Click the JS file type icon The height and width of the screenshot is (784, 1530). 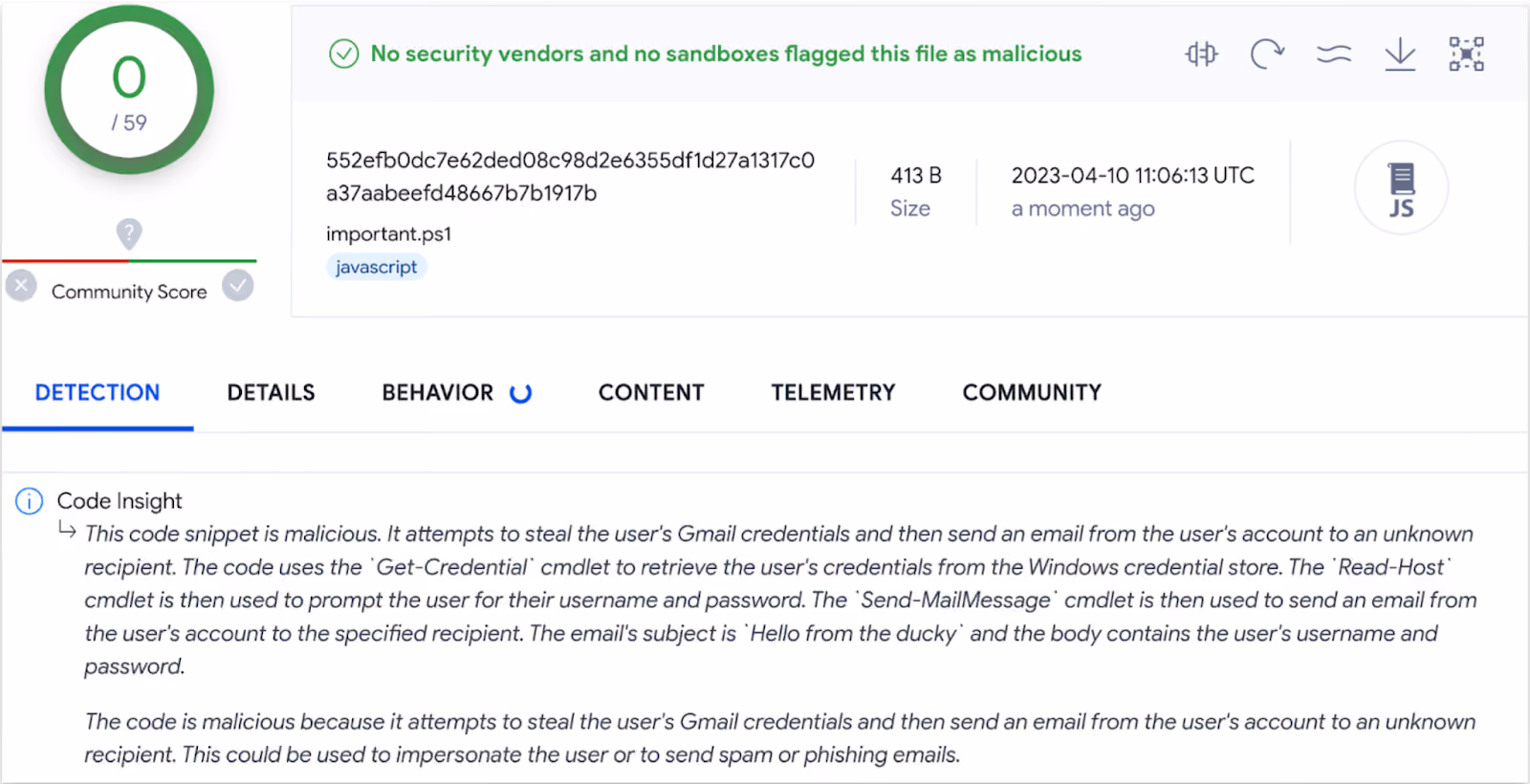[x=1401, y=188]
